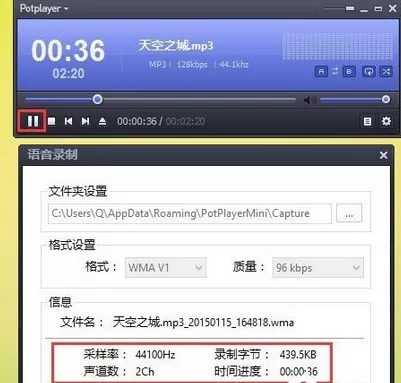Mute the volume speaker icon
The height and width of the screenshot is (383, 401).
(310, 99)
